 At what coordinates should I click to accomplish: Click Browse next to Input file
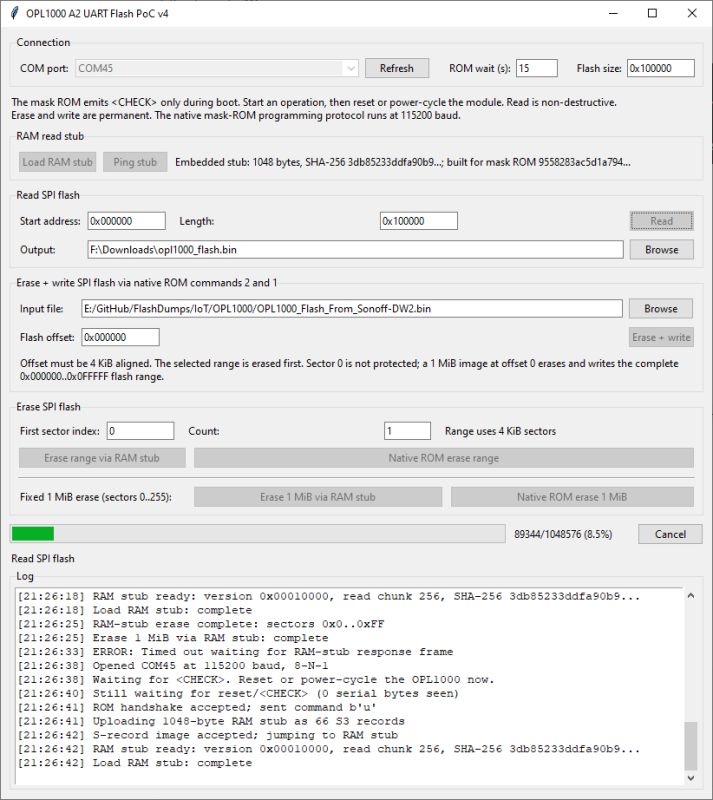click(661, 309)
